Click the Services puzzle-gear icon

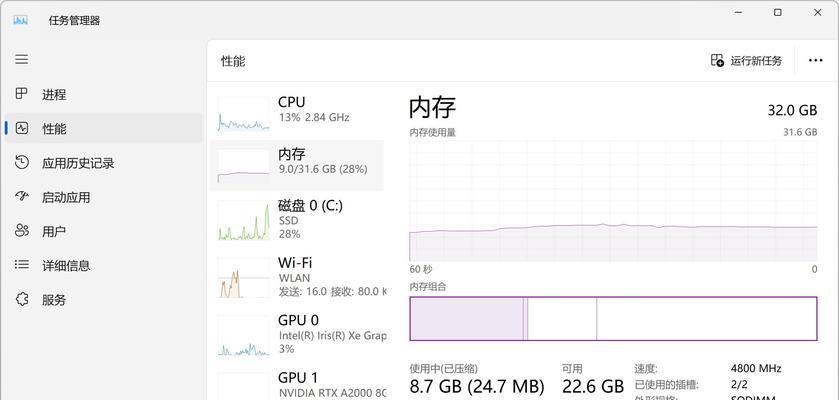click(x=21, y=299)
